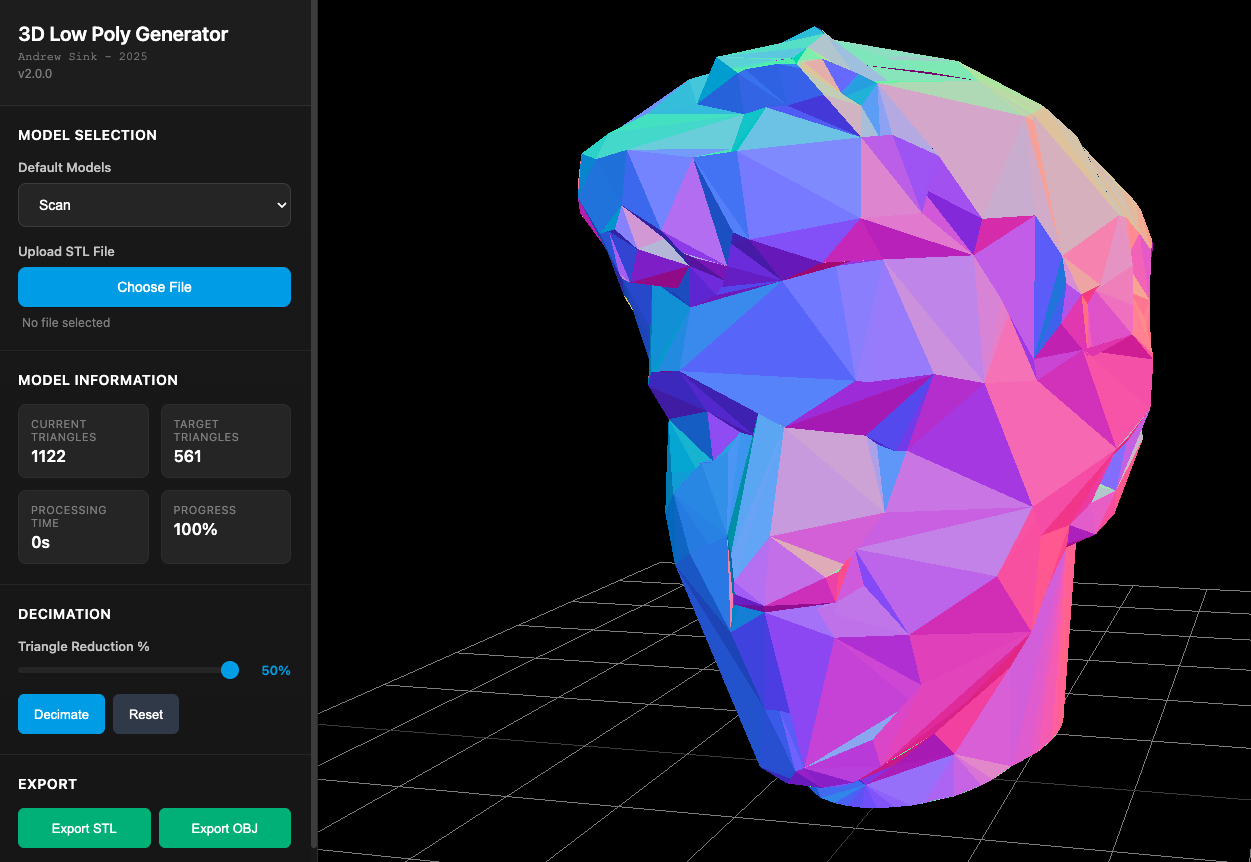Screen dimensions: 1251x862
Task: Click the Choose File upload button
Action: pos(154,287)
